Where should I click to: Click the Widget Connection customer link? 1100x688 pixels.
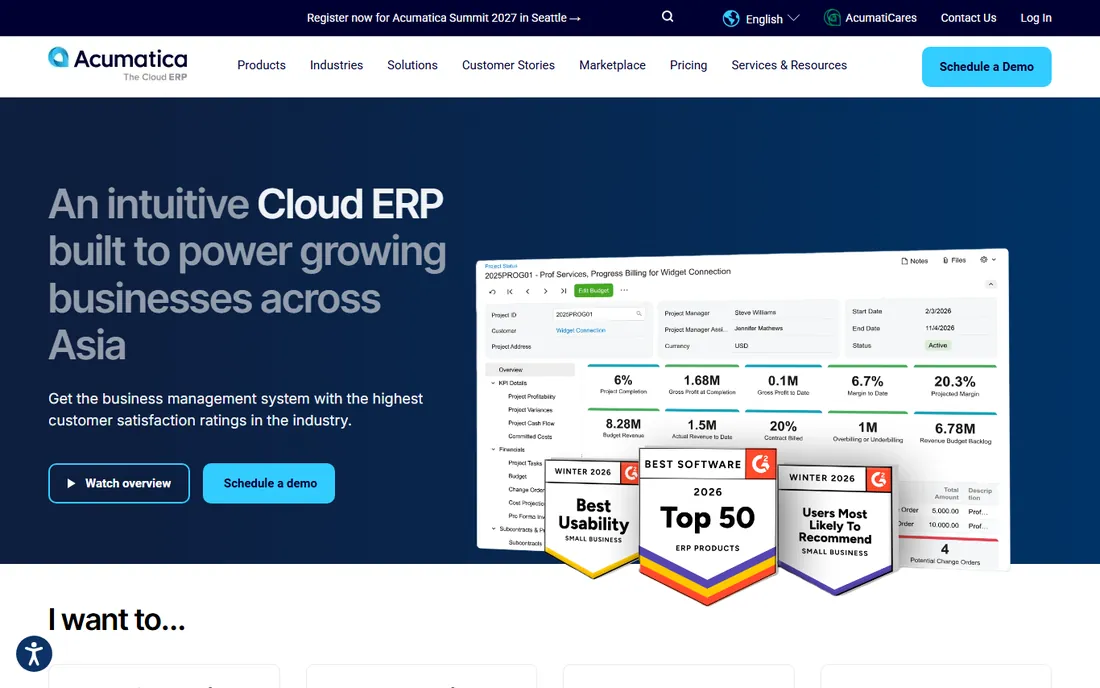[580, 330]
